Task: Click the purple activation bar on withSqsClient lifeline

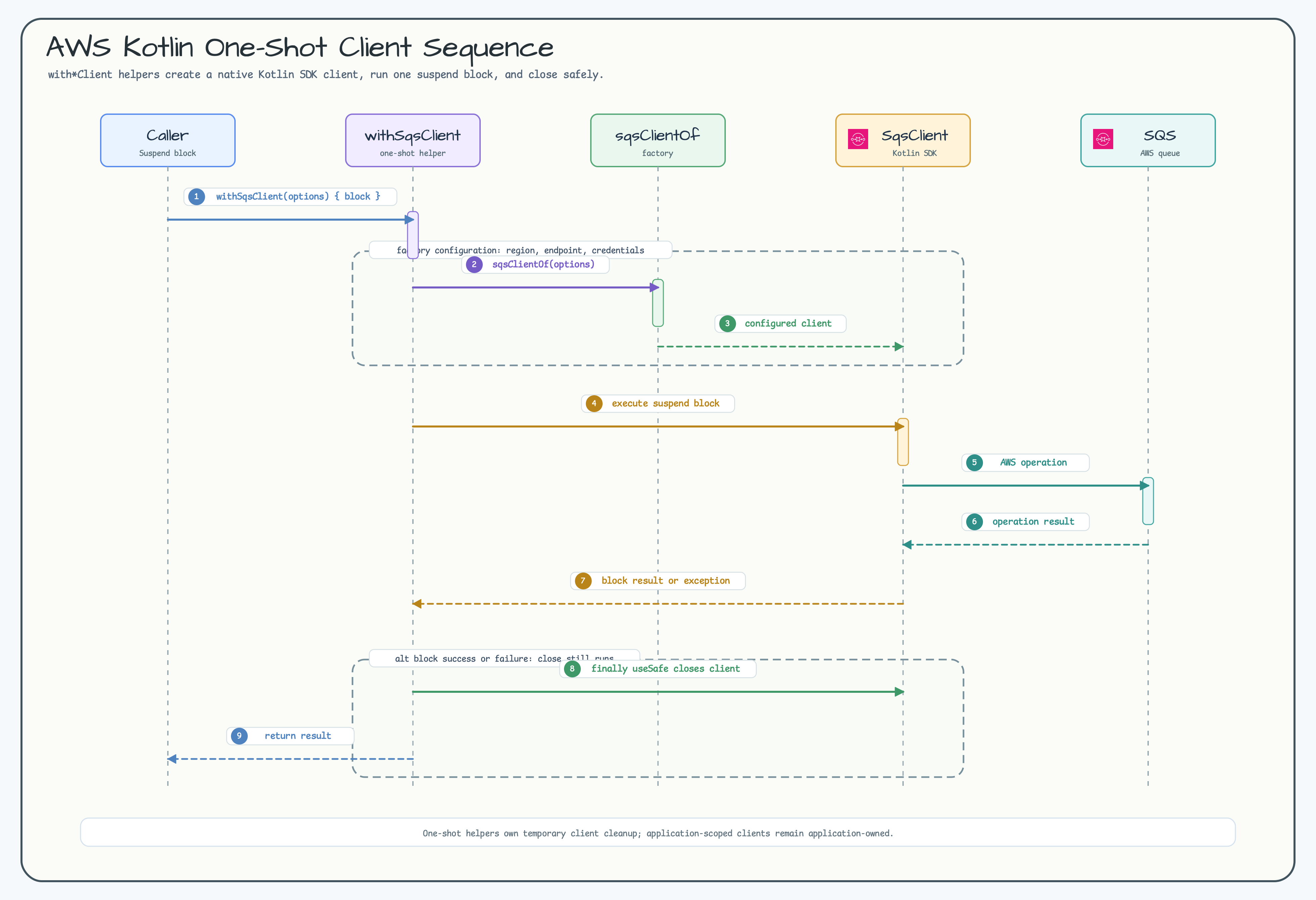Action: pyautogui.click(x=413, y=235)
